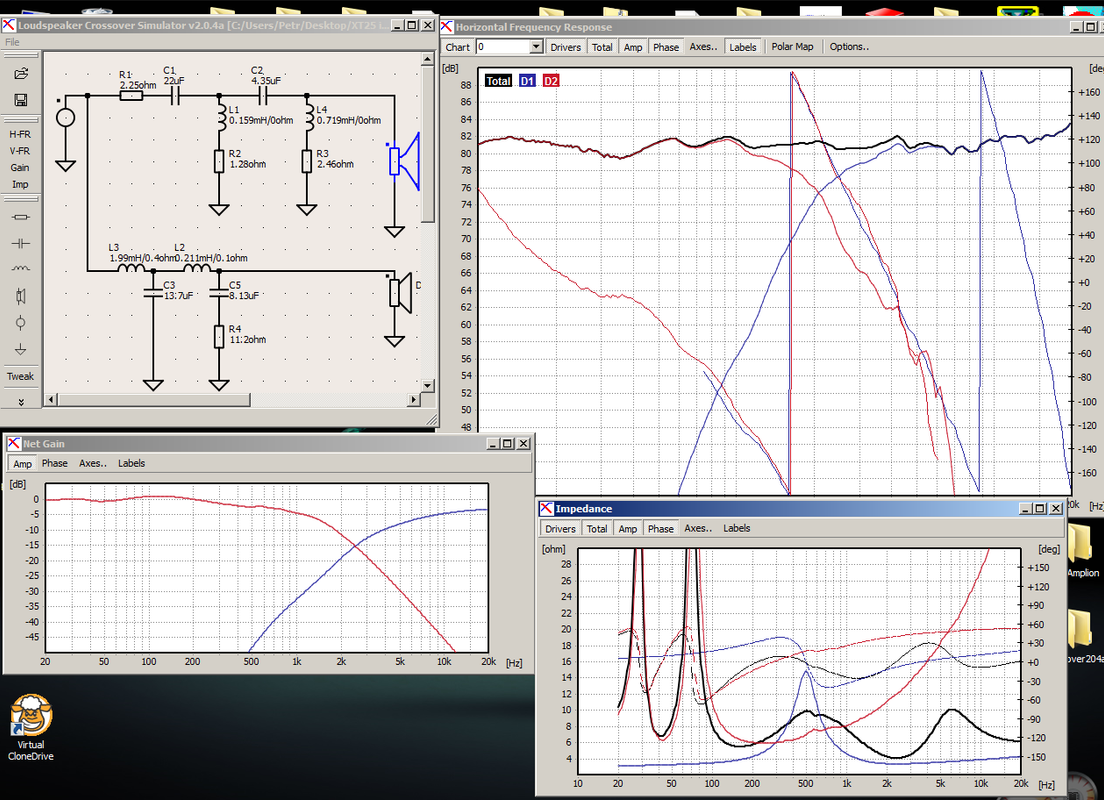This screenshot has height=800, width=1104.
Task: Click the blue D1 legend label
Action: point(527,81)
